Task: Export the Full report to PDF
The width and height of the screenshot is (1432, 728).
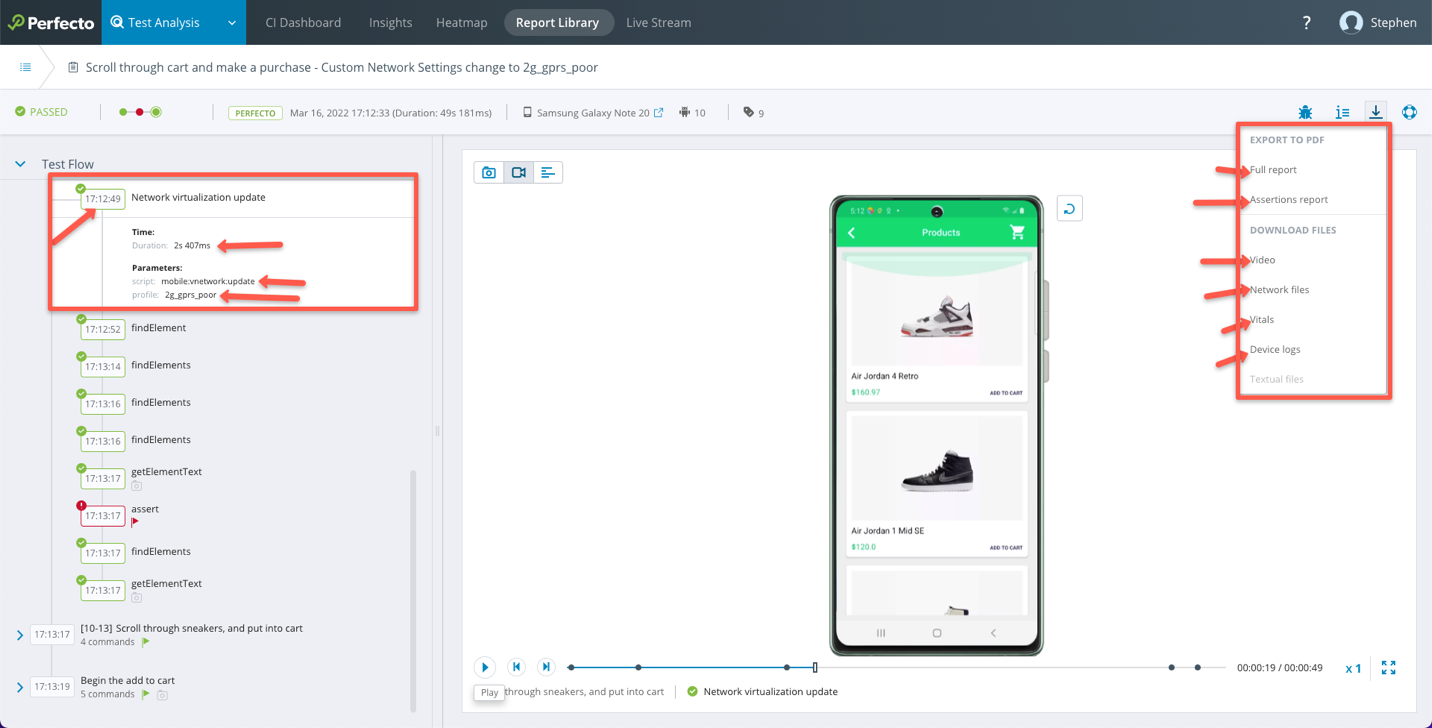Action: (x=1273, y=170)
